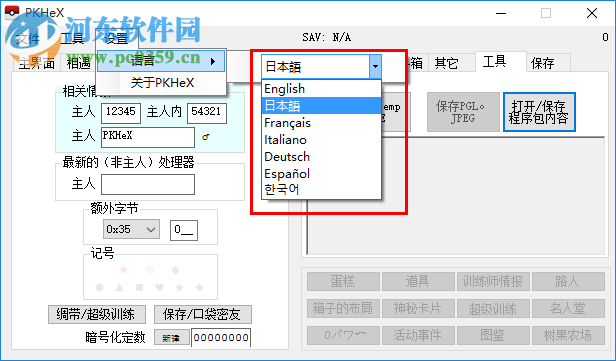616x361 pixels.
Task: Click the 路人 button
Action: pyautogui.click(x=568, y=281)
